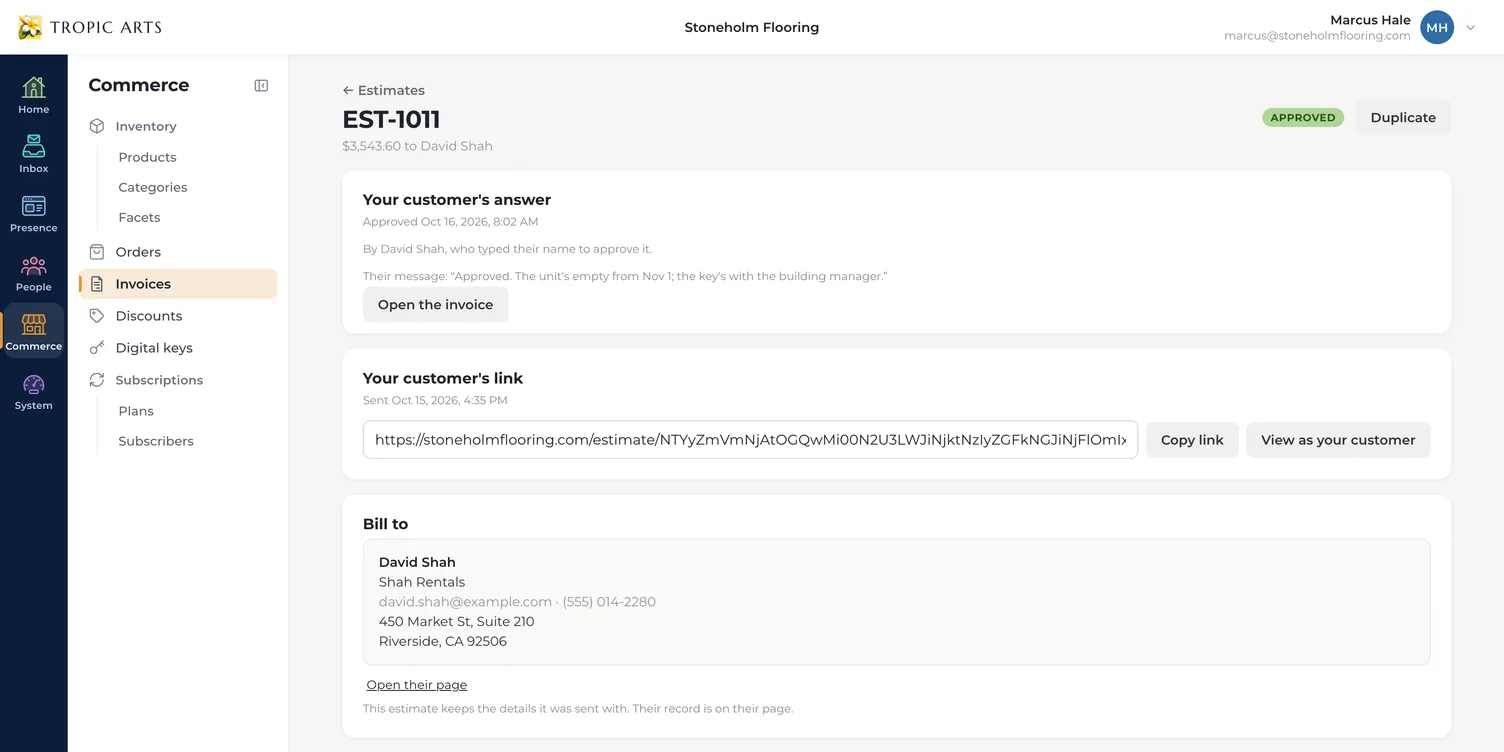
Task: Click the marcus@stoneholmflooring.com account email
Action: coord(1317,36)
